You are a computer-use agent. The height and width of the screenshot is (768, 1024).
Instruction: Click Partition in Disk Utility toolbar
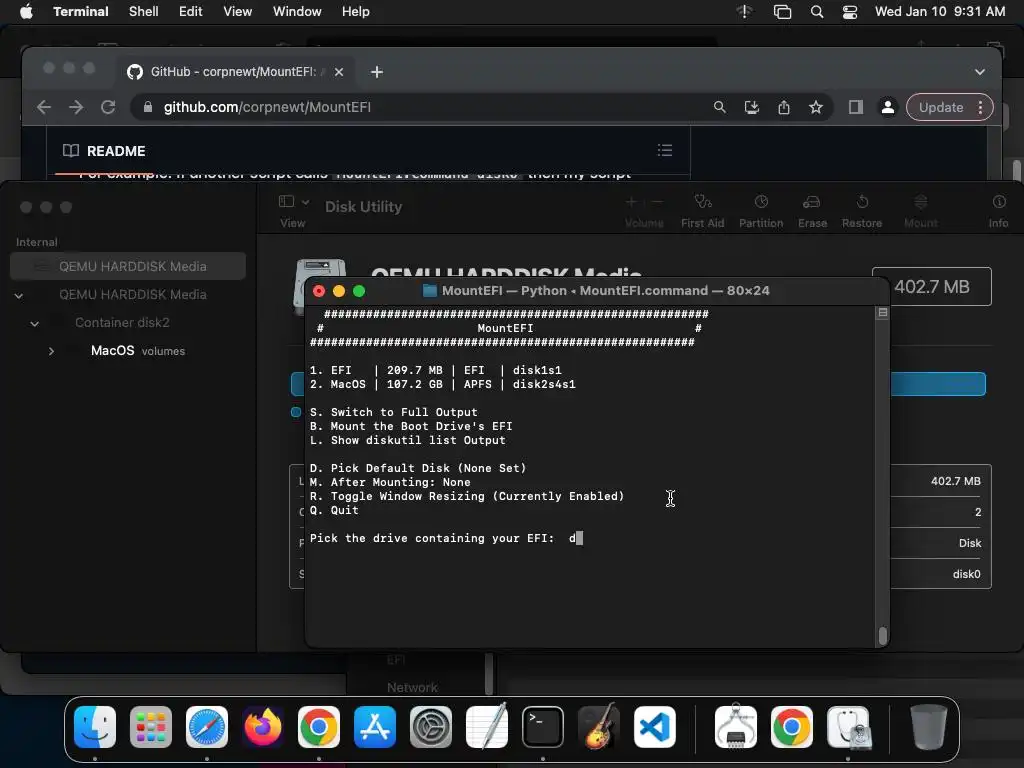tap(761, 210)
